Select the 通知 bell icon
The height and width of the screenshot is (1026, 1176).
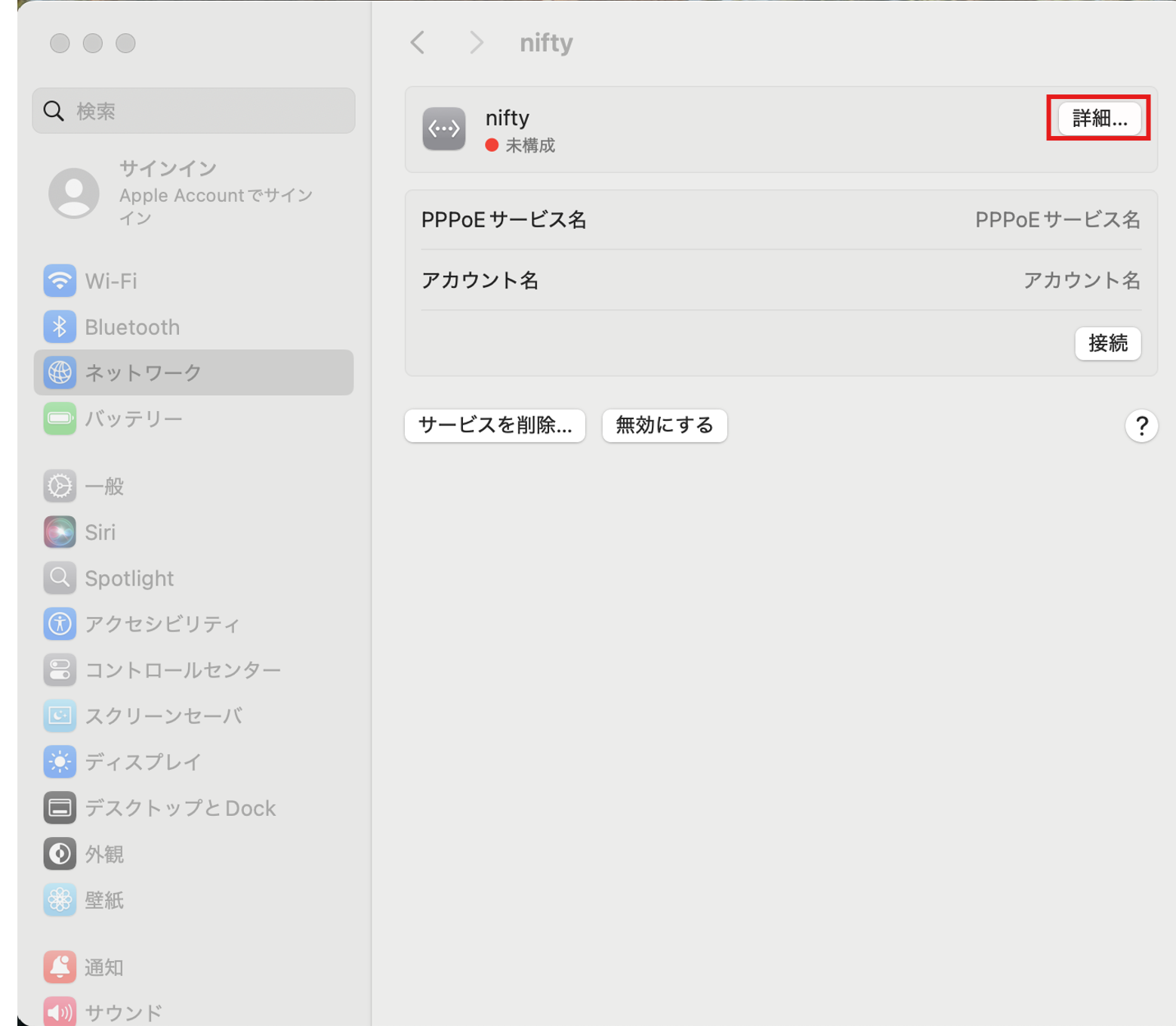tap(60, 967)
